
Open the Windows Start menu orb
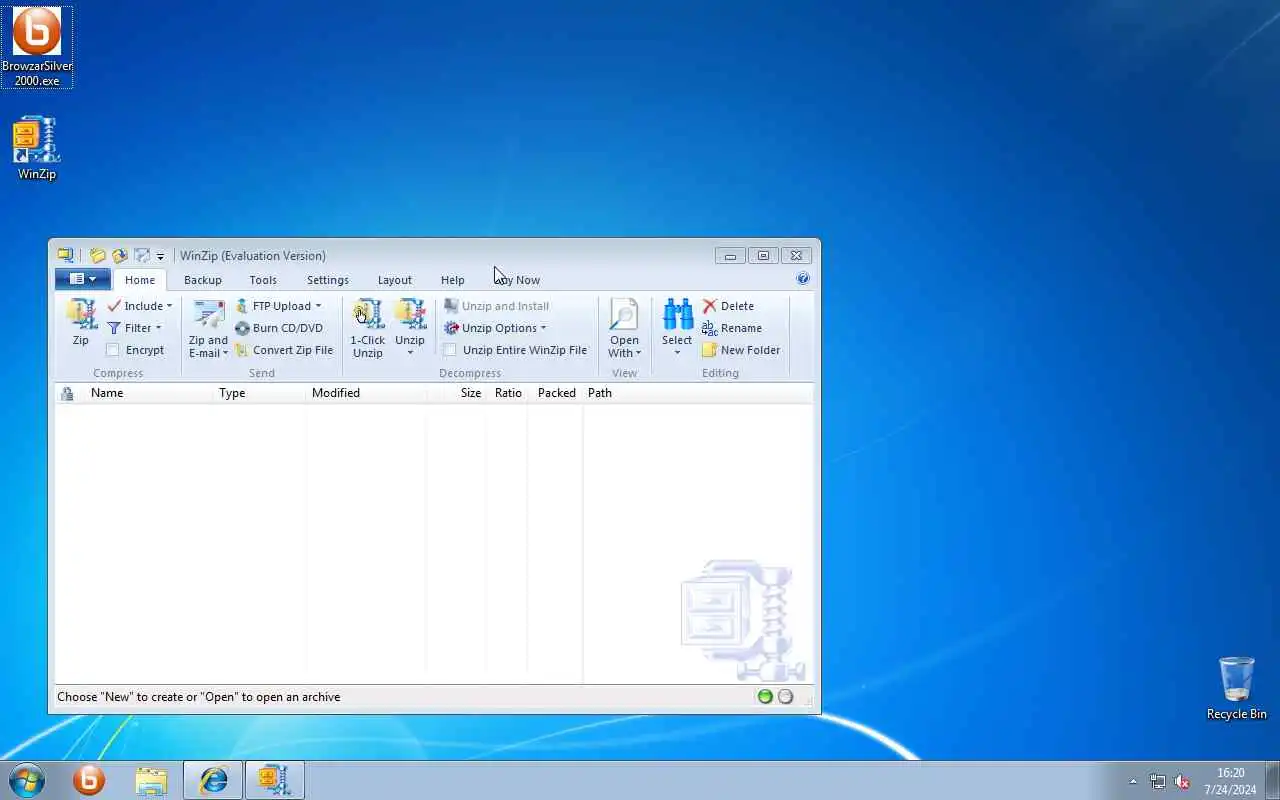(27, 780)
